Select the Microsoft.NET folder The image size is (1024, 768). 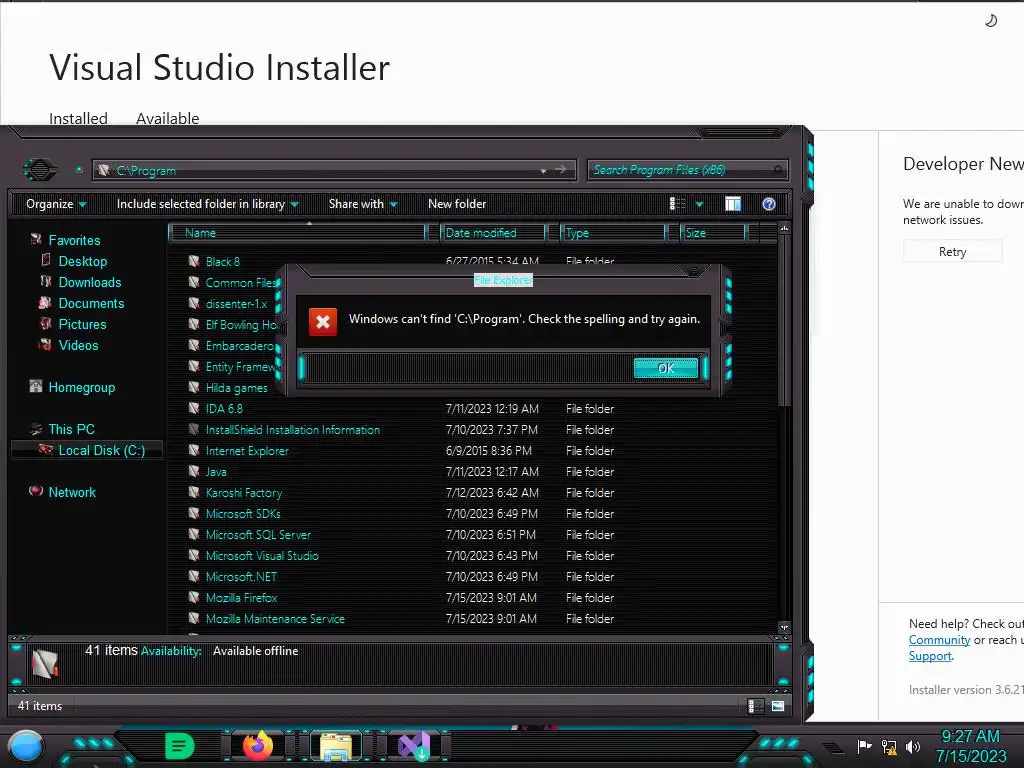[x=241, y=577]
